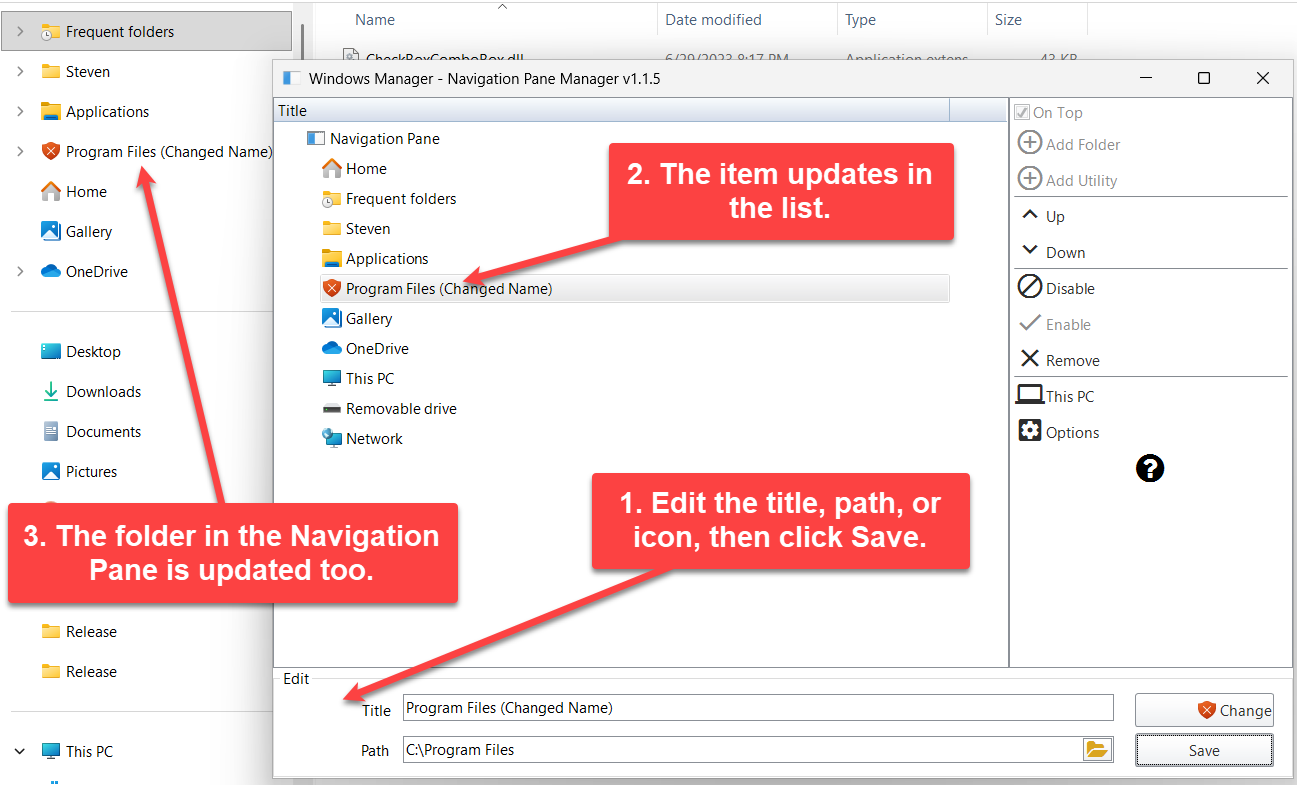
Task: Click the black question mark help icon
Action: (x=1150, y=468)
